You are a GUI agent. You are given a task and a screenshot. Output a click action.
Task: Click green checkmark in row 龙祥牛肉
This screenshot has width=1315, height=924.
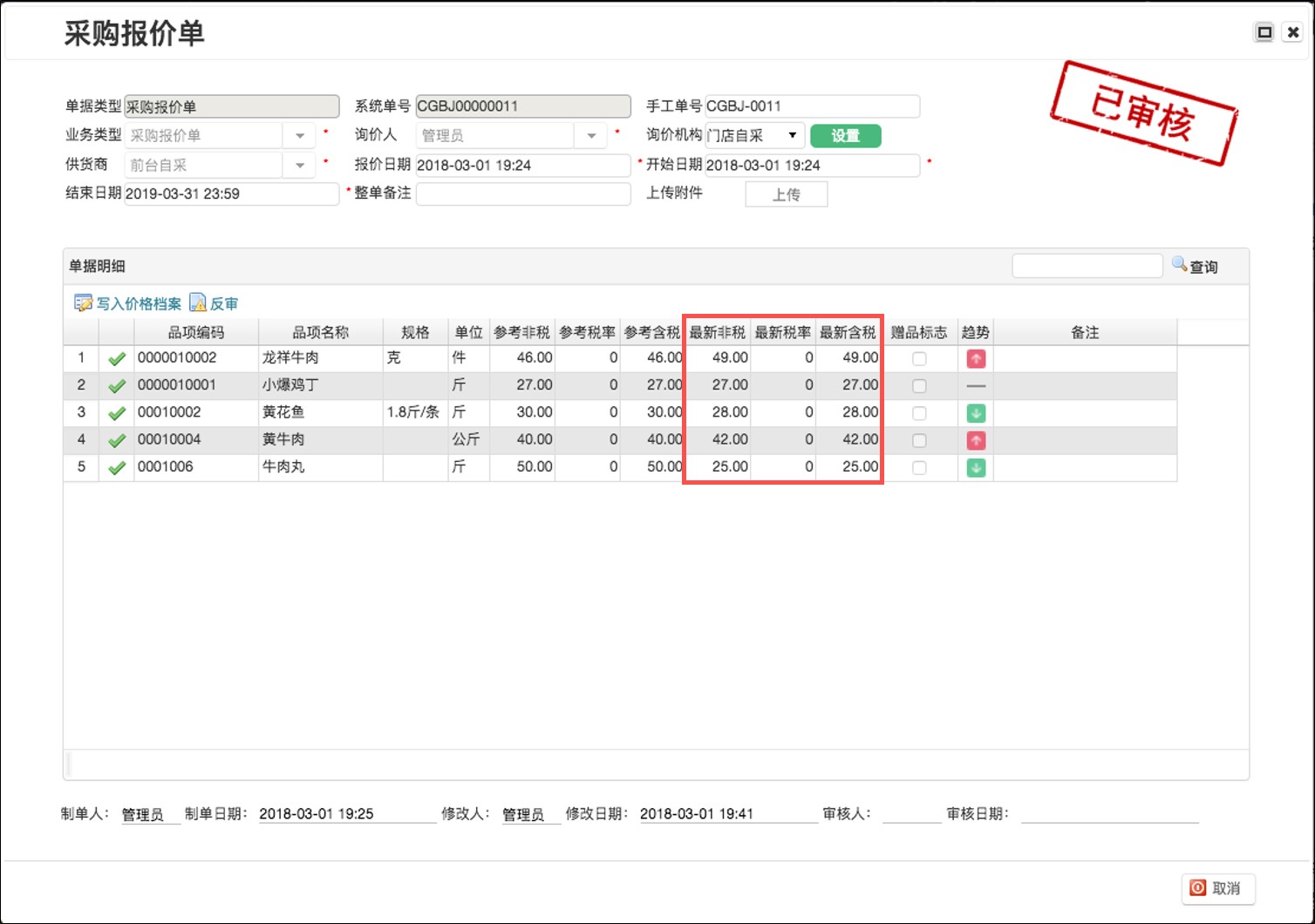pyautogui.click(x=117, y=358)
